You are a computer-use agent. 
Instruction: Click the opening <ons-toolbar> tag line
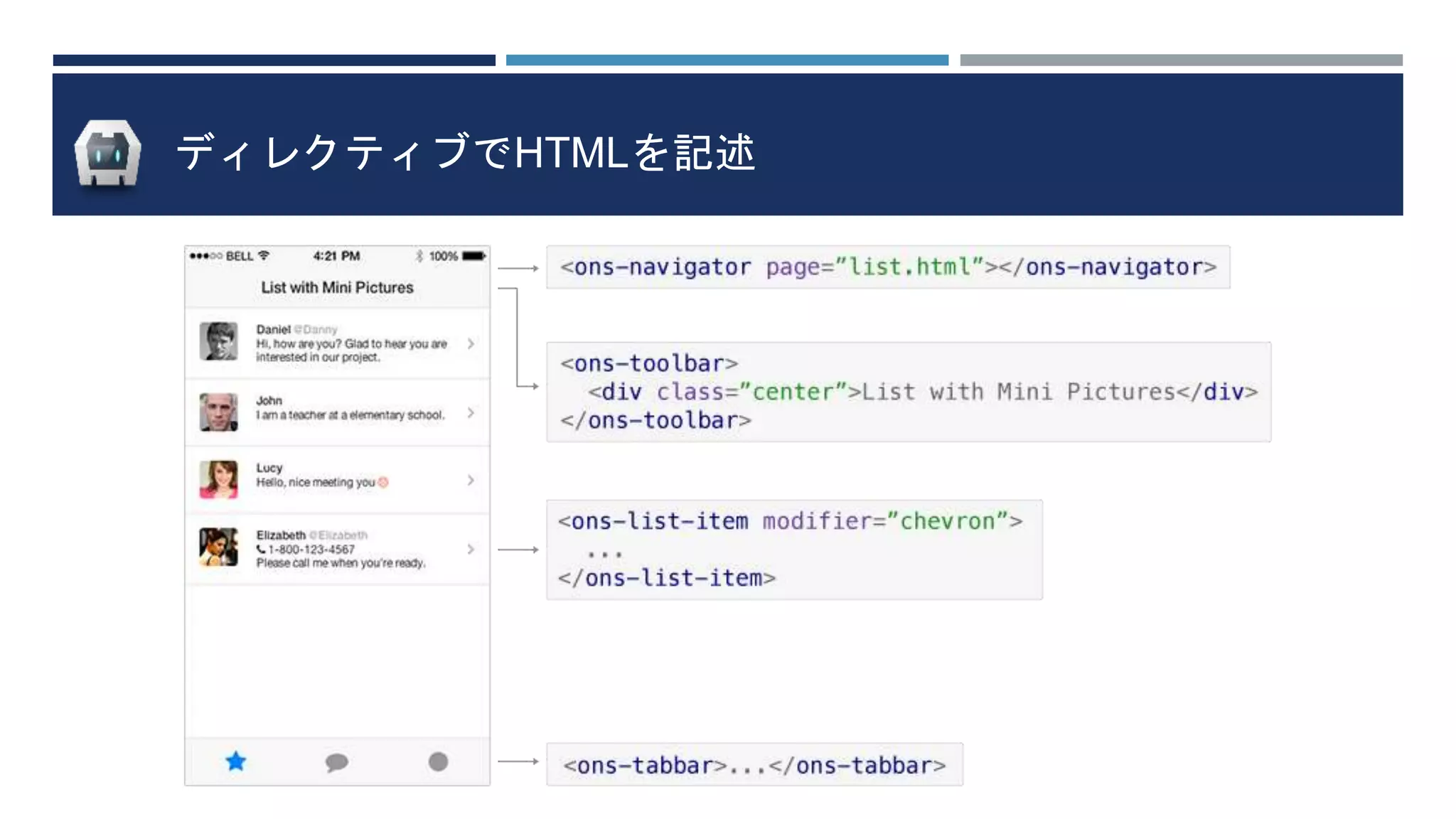(649, 363)
